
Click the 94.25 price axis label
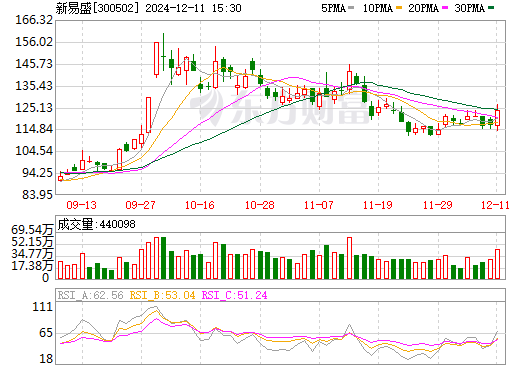pyautogui.click(x=37, y=173)
